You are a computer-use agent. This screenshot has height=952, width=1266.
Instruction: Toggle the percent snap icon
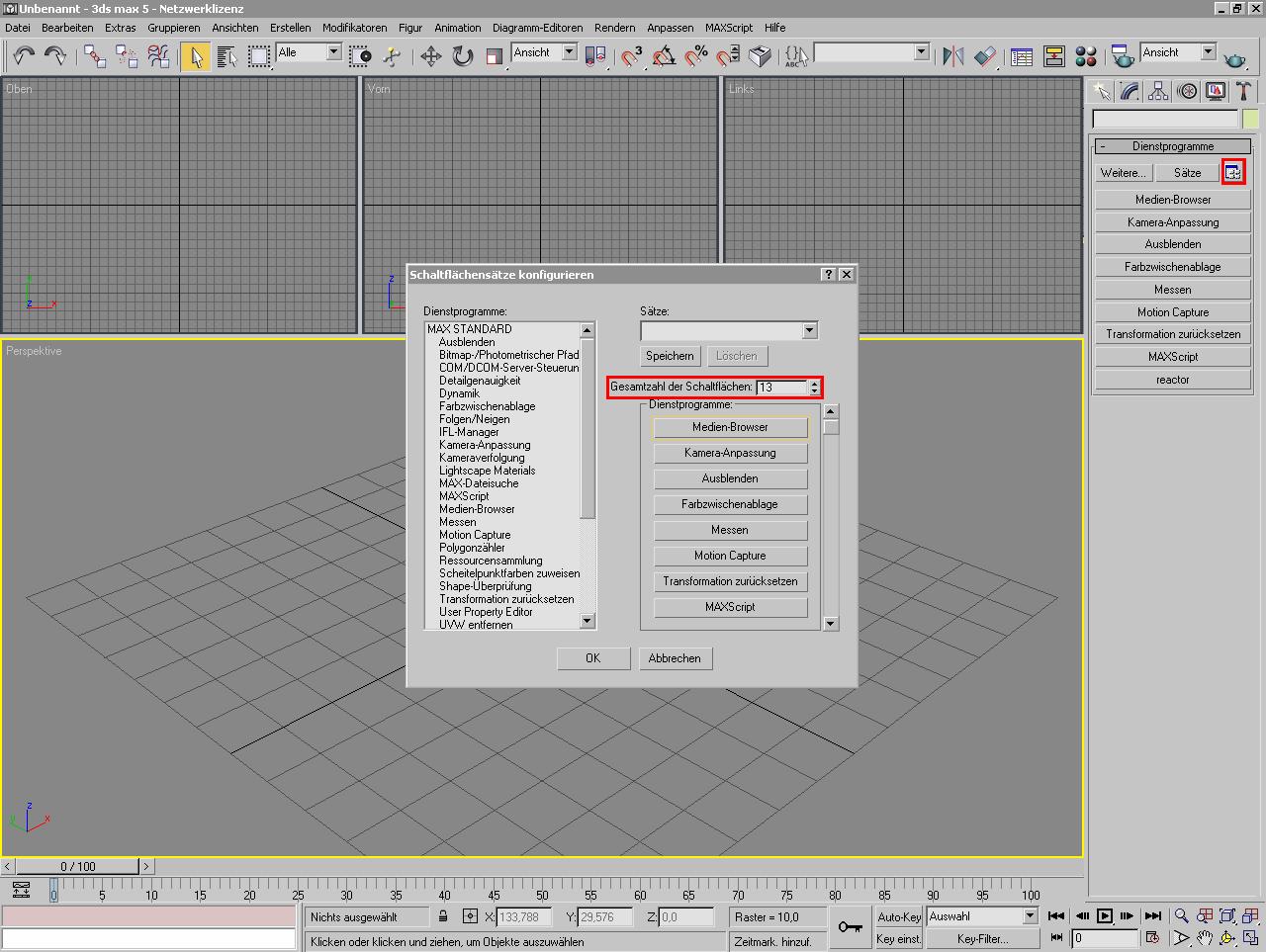(696, 56)
